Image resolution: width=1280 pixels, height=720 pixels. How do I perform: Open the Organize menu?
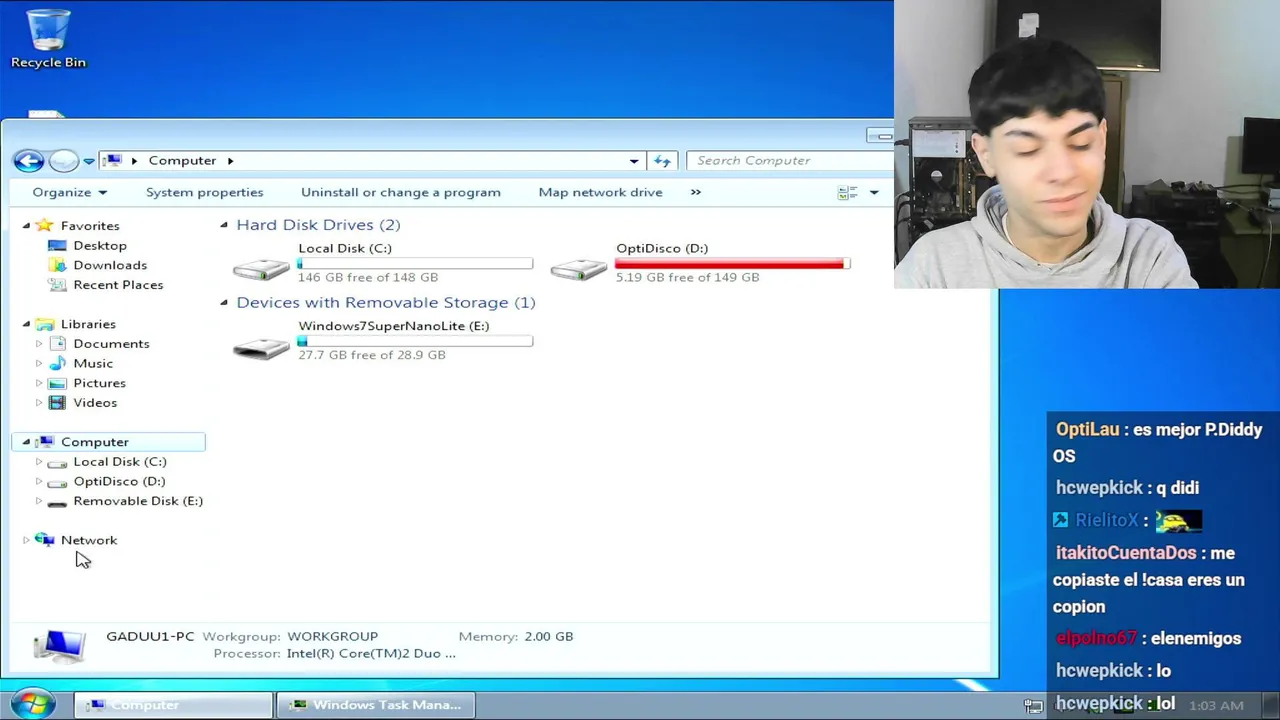coord(69,192)
